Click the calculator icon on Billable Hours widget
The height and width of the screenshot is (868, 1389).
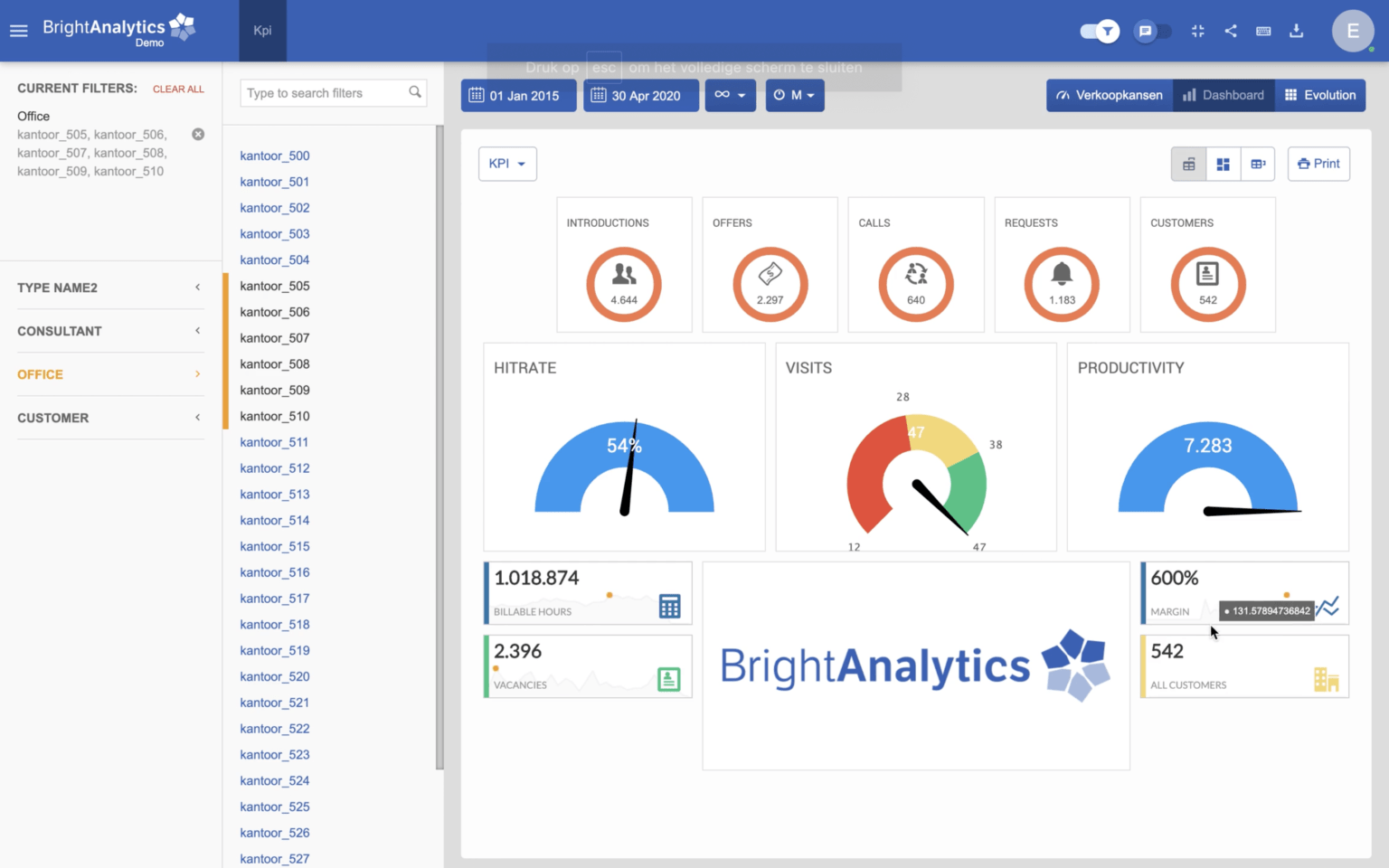[669, 606]
